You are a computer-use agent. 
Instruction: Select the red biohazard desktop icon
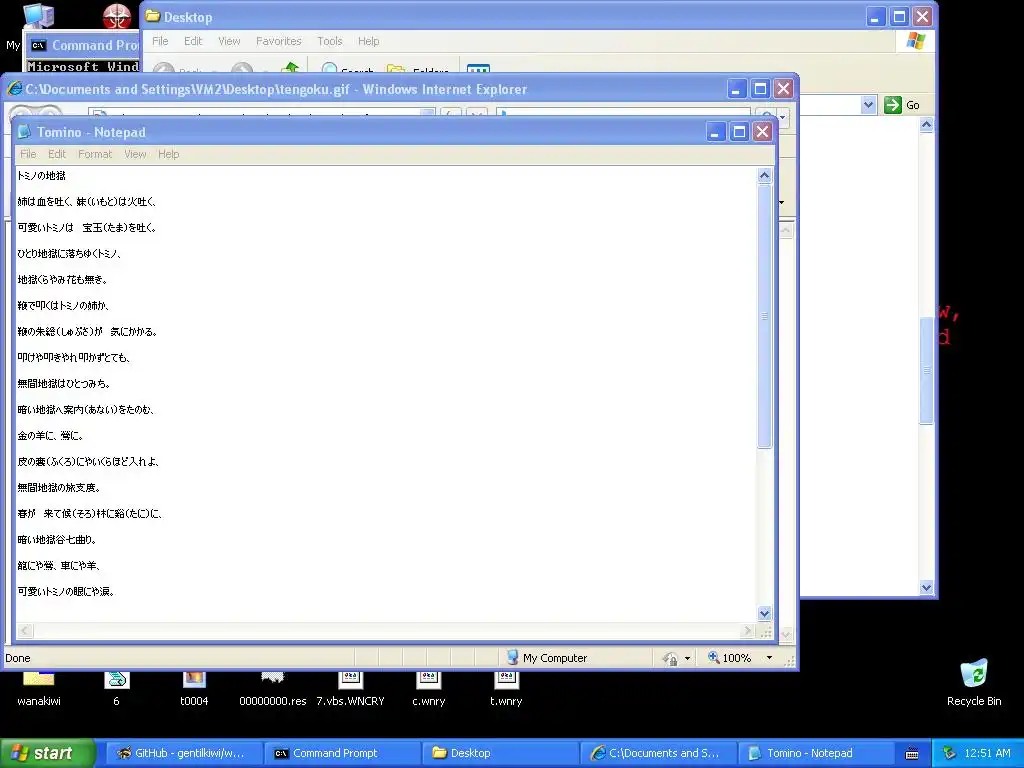pyautogui.click(x=117, y=16)
